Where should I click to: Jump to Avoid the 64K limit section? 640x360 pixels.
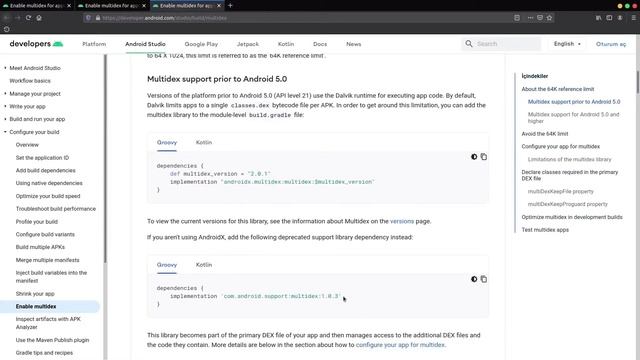click(x=544, y=134)
